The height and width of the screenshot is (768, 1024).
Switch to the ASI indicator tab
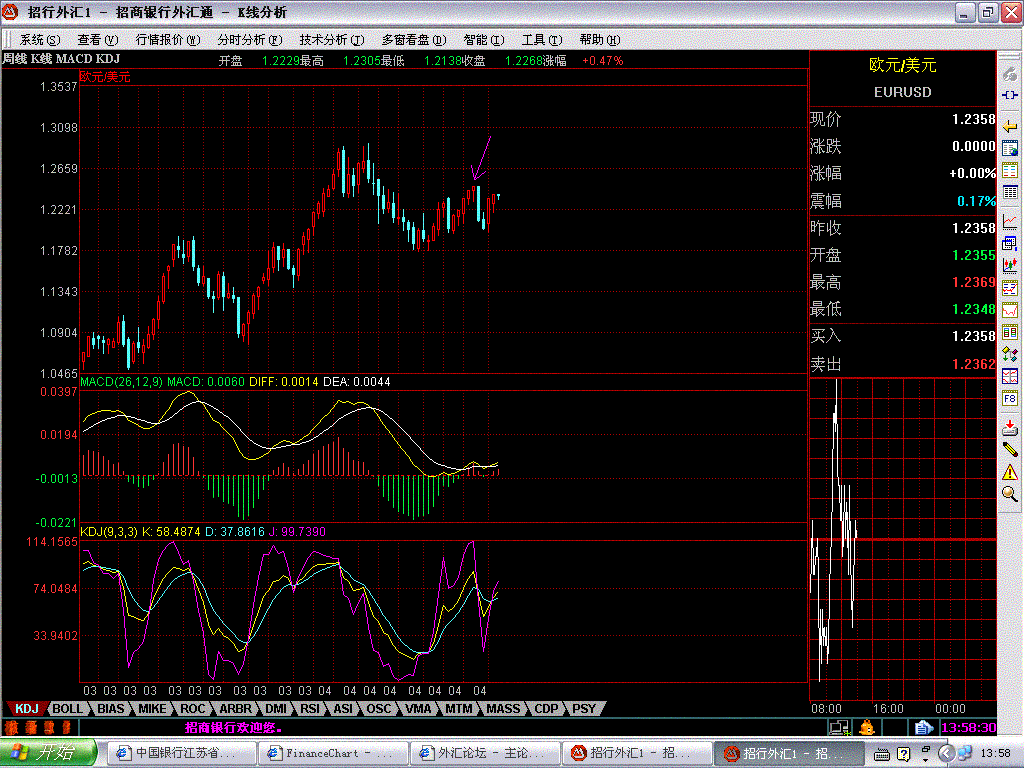343,709
